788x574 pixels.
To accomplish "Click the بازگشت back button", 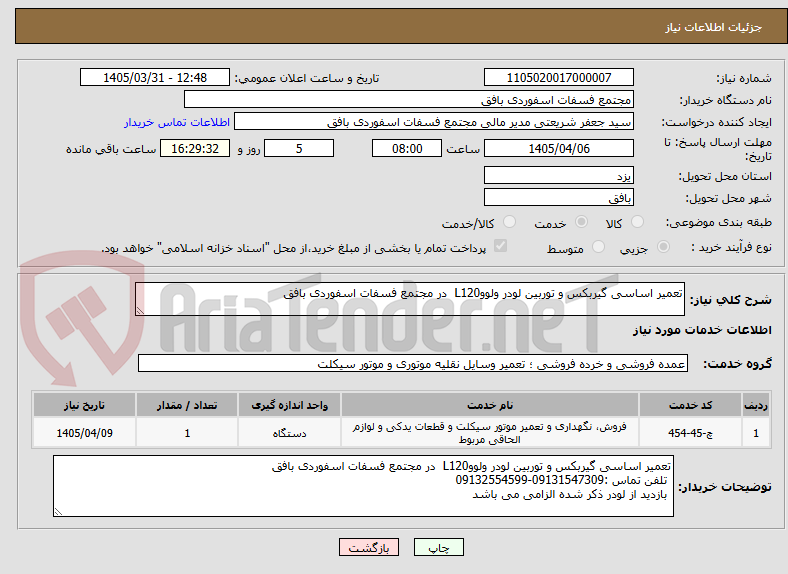I will (369, 547).
